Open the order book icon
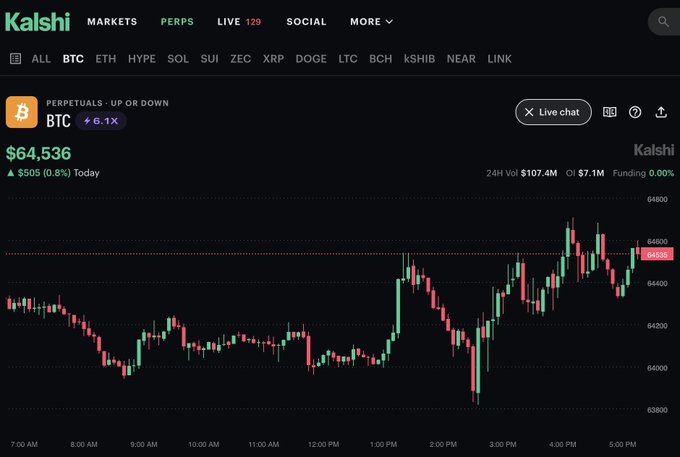 coord(609,112)
